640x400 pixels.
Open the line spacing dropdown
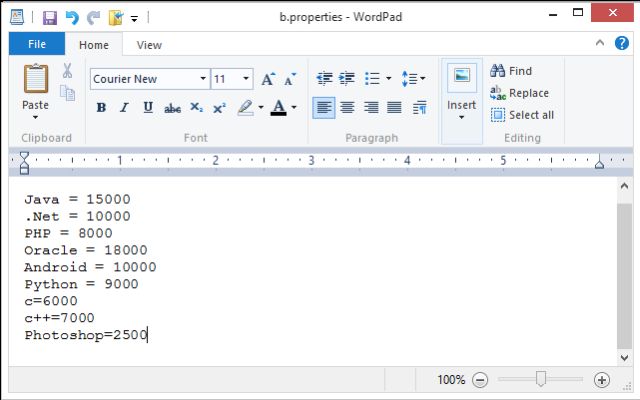(413, 78)
